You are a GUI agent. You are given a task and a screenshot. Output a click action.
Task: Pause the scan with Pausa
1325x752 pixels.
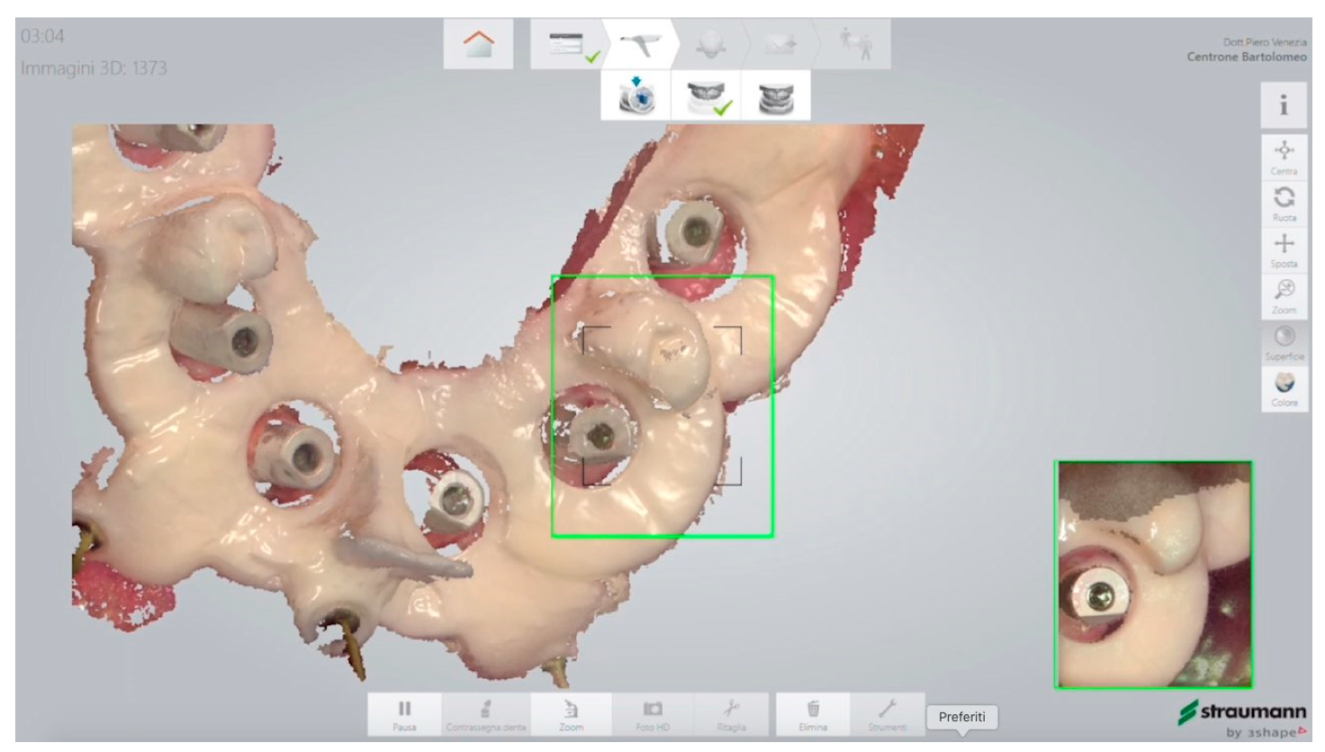(406, 714)
